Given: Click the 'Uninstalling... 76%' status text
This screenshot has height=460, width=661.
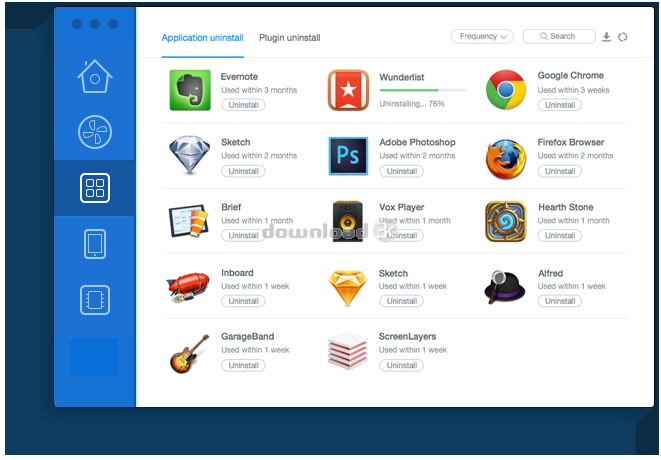Looking at the screenshot, I should pos(412,104).
